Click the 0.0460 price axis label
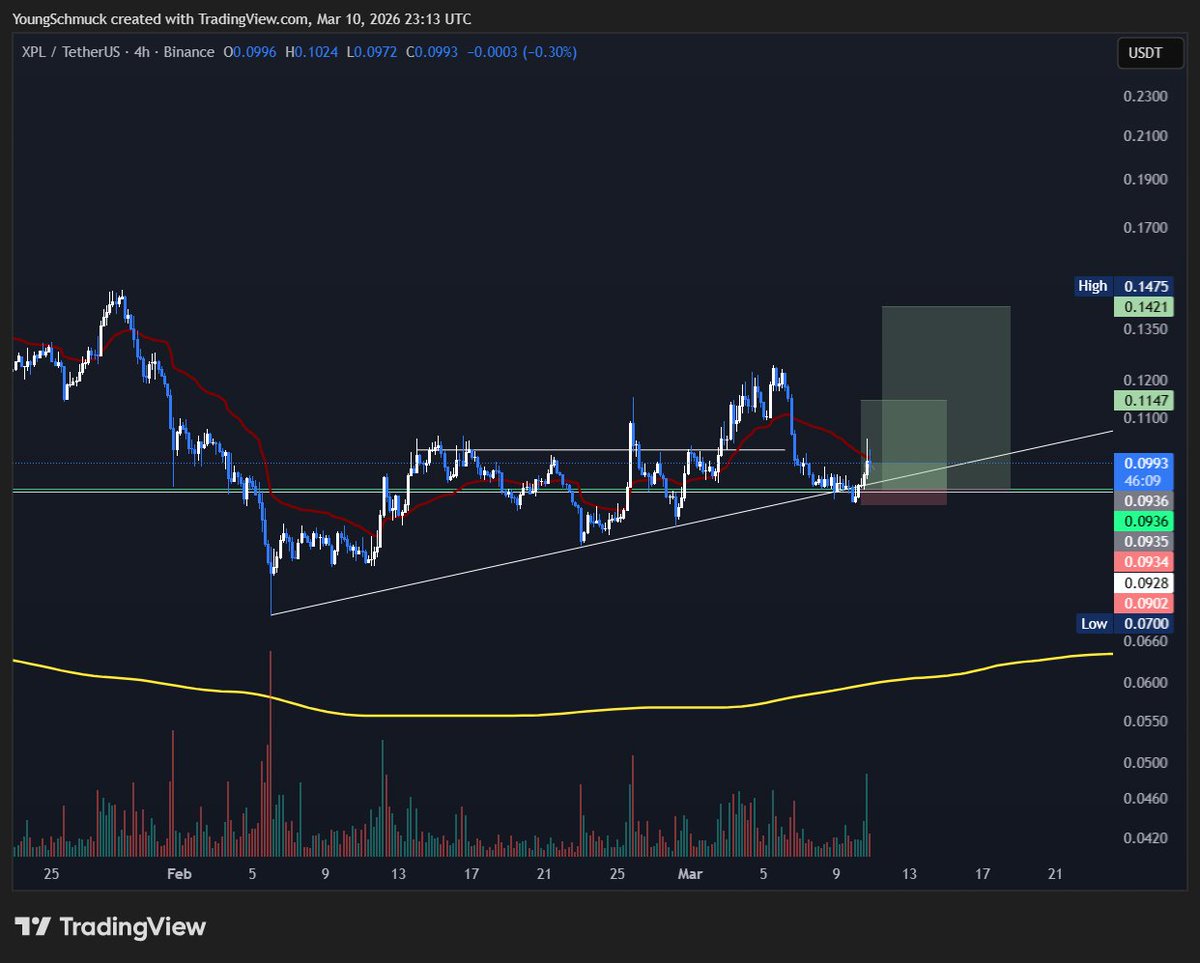The height and width of the screenshot is (963, 1200). tap(1144, 799)
